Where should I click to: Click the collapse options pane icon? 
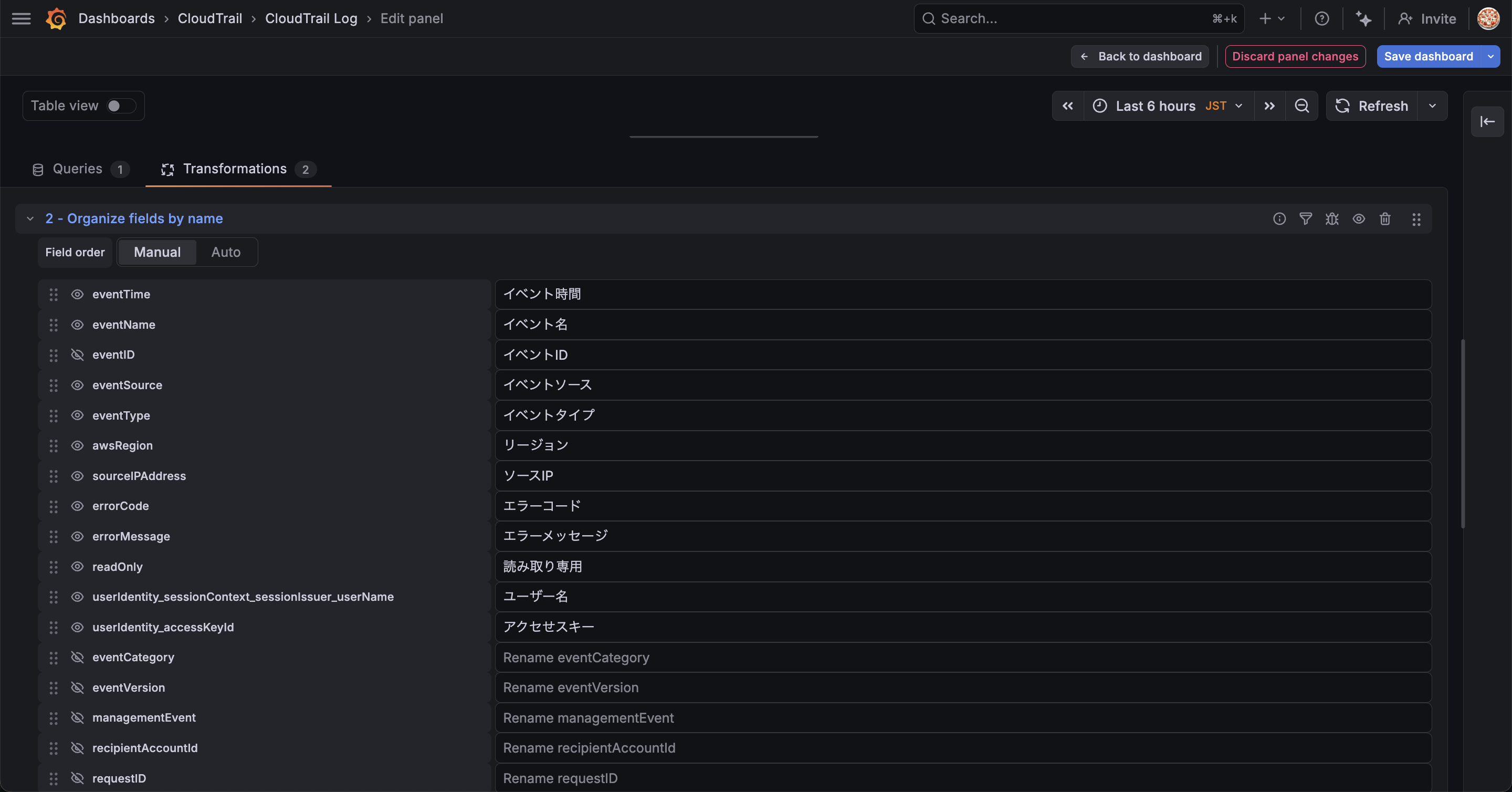(x=1487, y=121)
